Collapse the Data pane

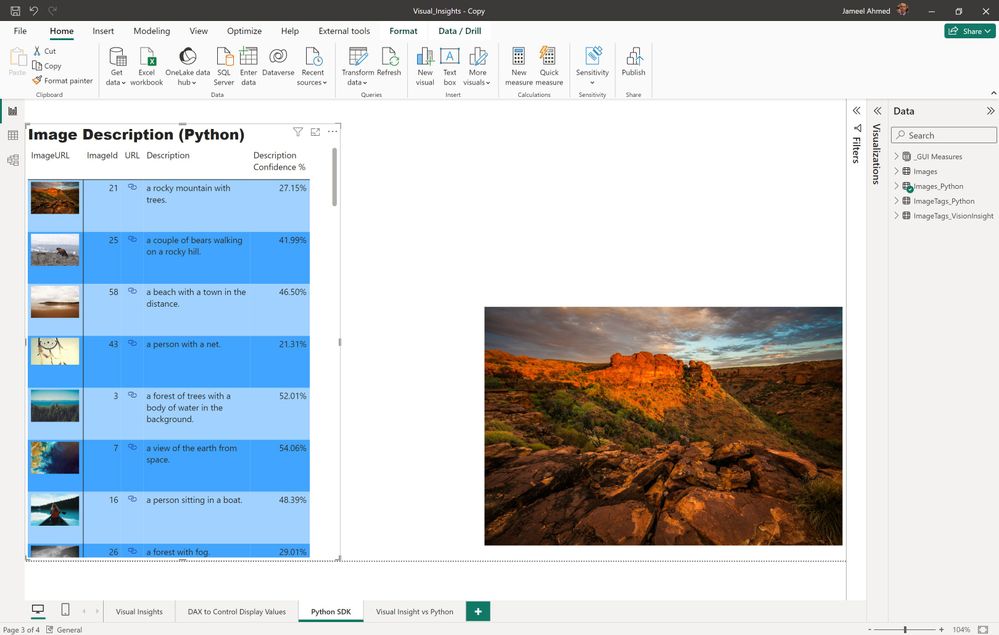(990, 111)
